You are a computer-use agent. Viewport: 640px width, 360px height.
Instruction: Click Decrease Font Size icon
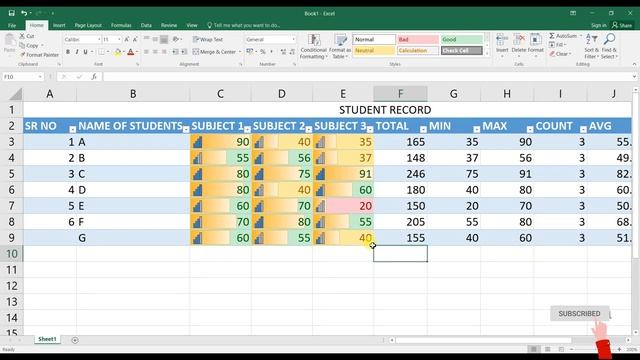click(135, 39)
